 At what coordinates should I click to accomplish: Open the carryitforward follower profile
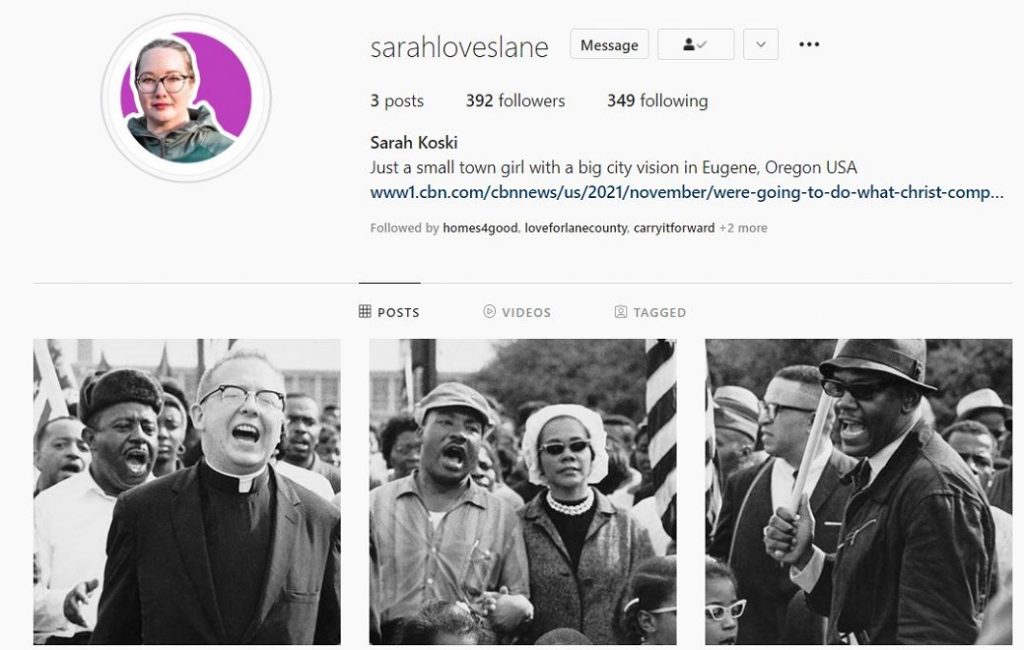pyautogui.click(x=674, y=228)
